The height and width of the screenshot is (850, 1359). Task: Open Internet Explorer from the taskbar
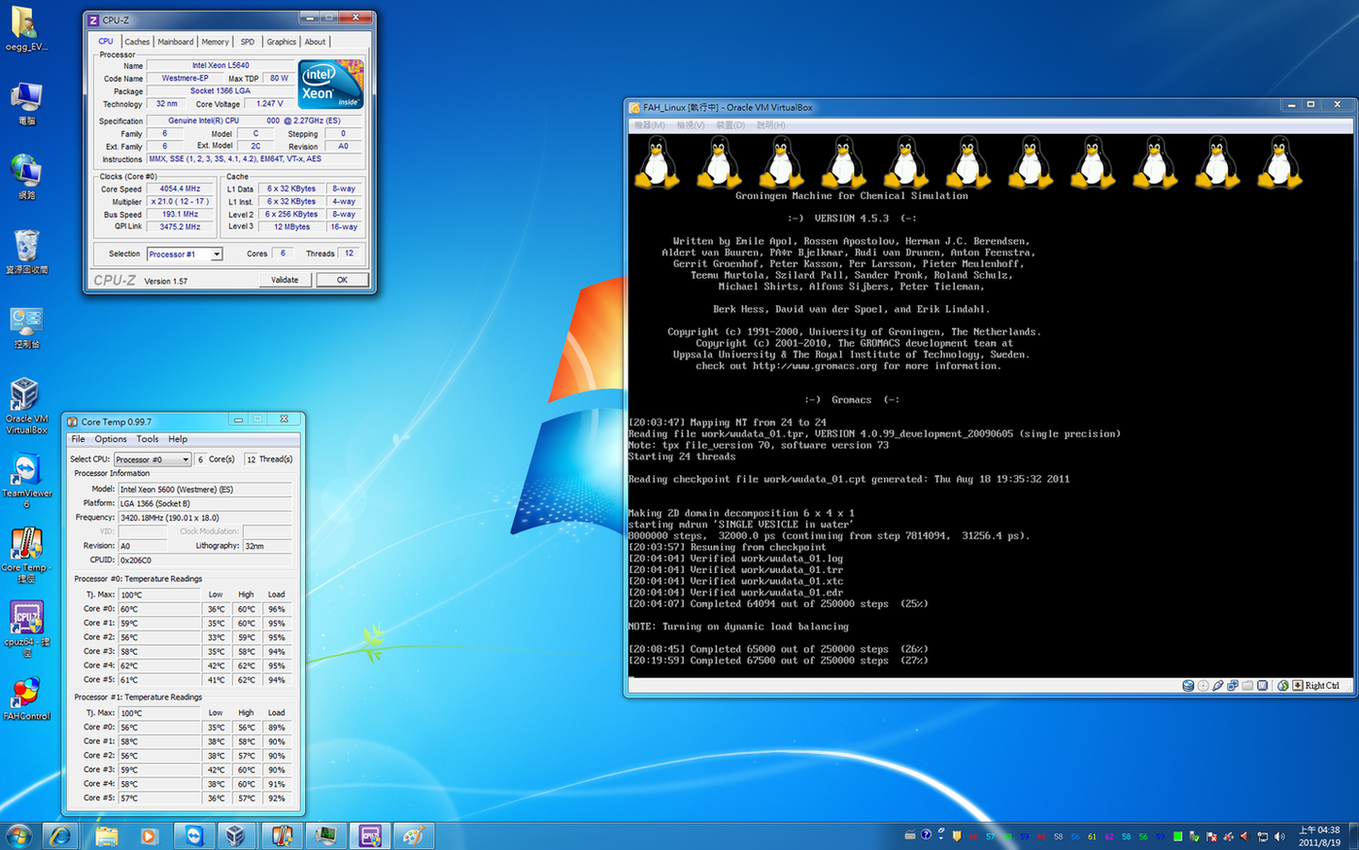60,836
